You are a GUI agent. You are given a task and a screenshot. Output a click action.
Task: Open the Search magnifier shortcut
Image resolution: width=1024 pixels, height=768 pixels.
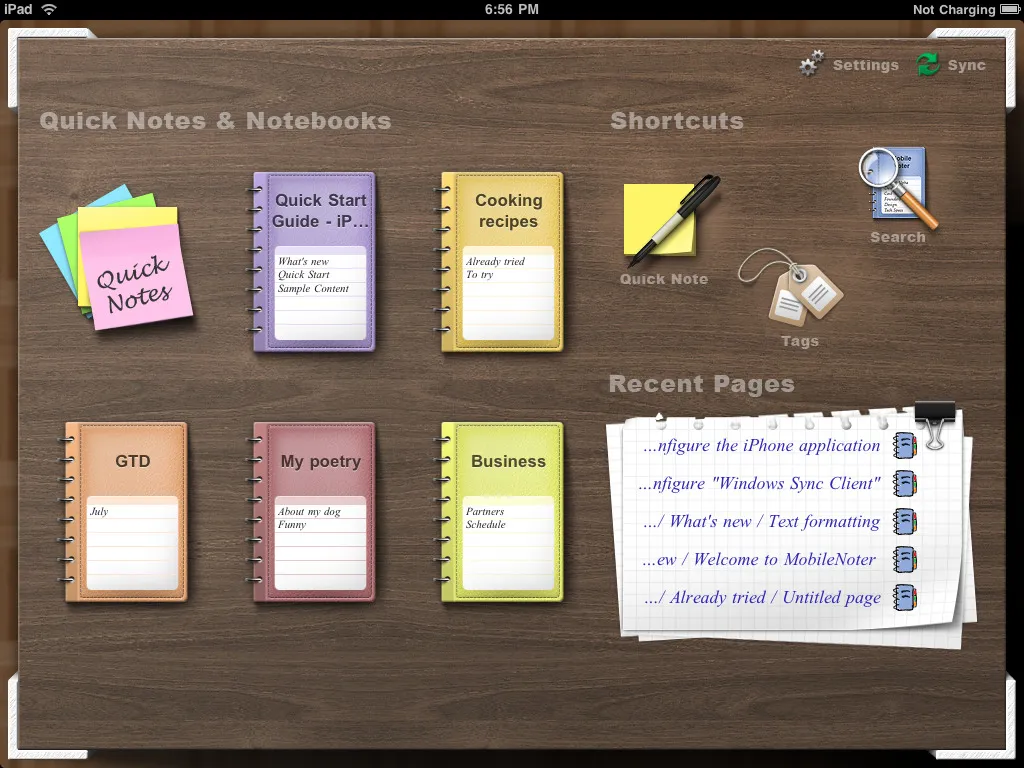(x=897, y=190)
